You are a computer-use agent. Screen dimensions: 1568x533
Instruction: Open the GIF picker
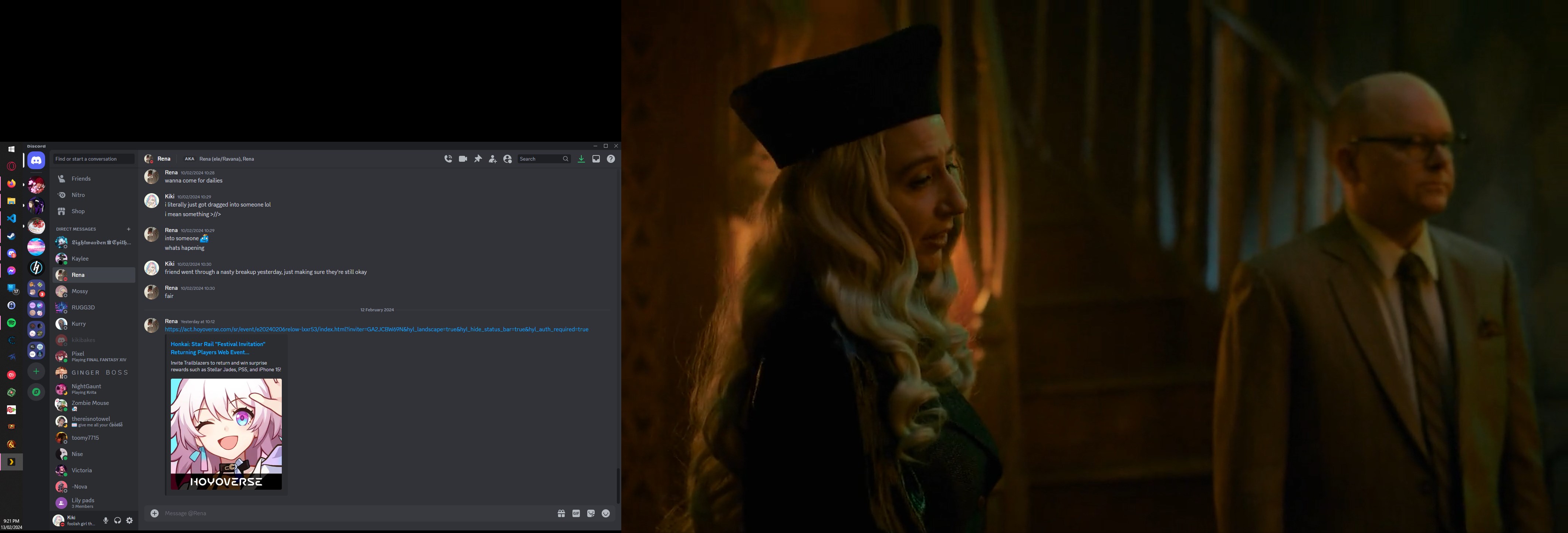(x=576, y=513)
